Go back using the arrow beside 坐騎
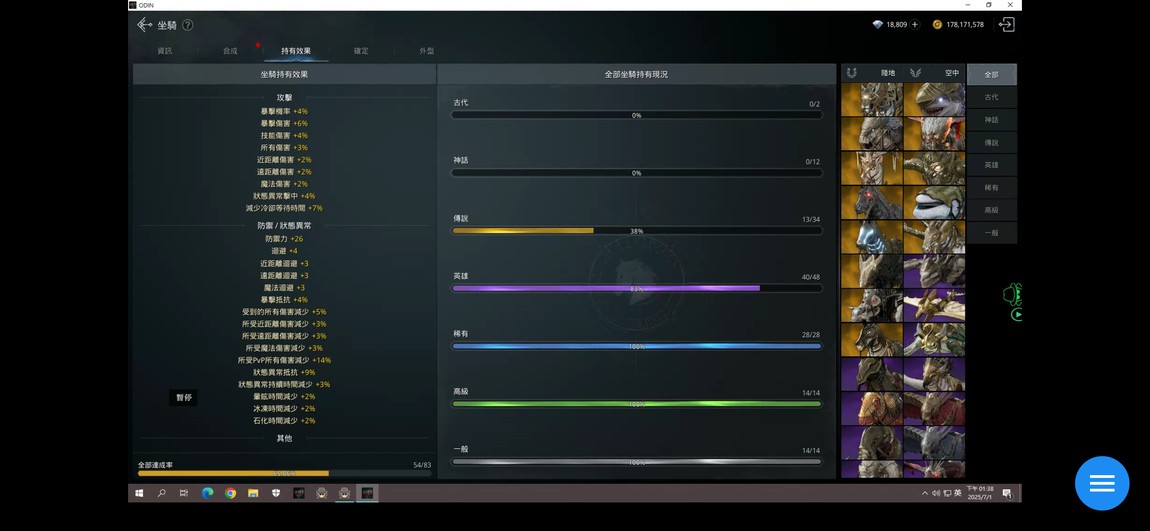 pos(144,25)
